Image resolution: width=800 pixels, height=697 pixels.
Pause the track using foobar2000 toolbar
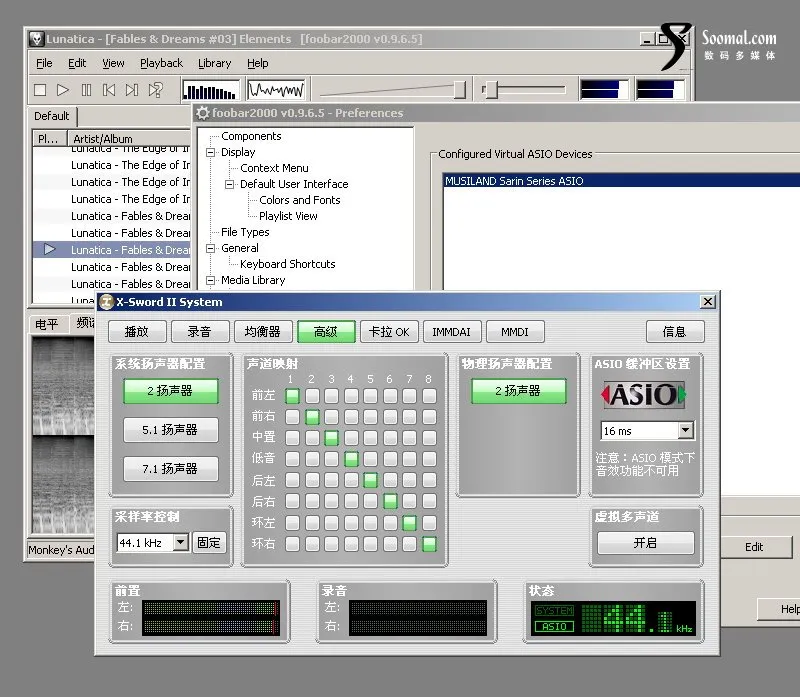[86, 90]
